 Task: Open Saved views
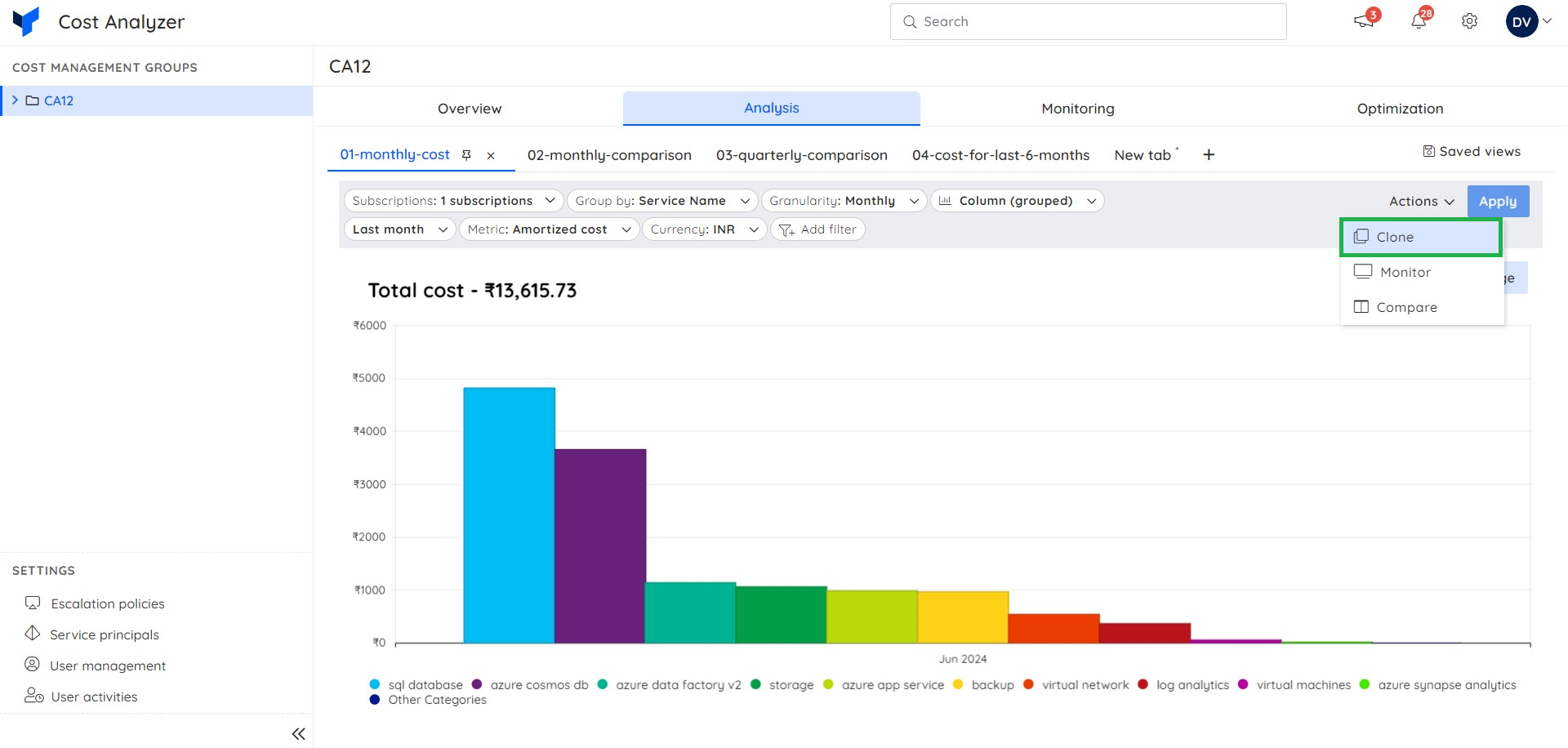(1472, 151)
